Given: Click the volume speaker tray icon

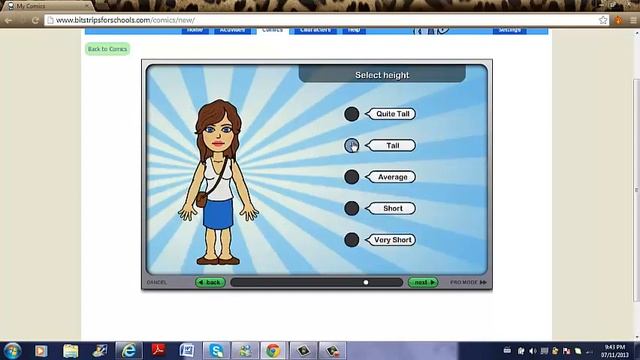Looking at the screenshot, I should [x=533, y=351].
